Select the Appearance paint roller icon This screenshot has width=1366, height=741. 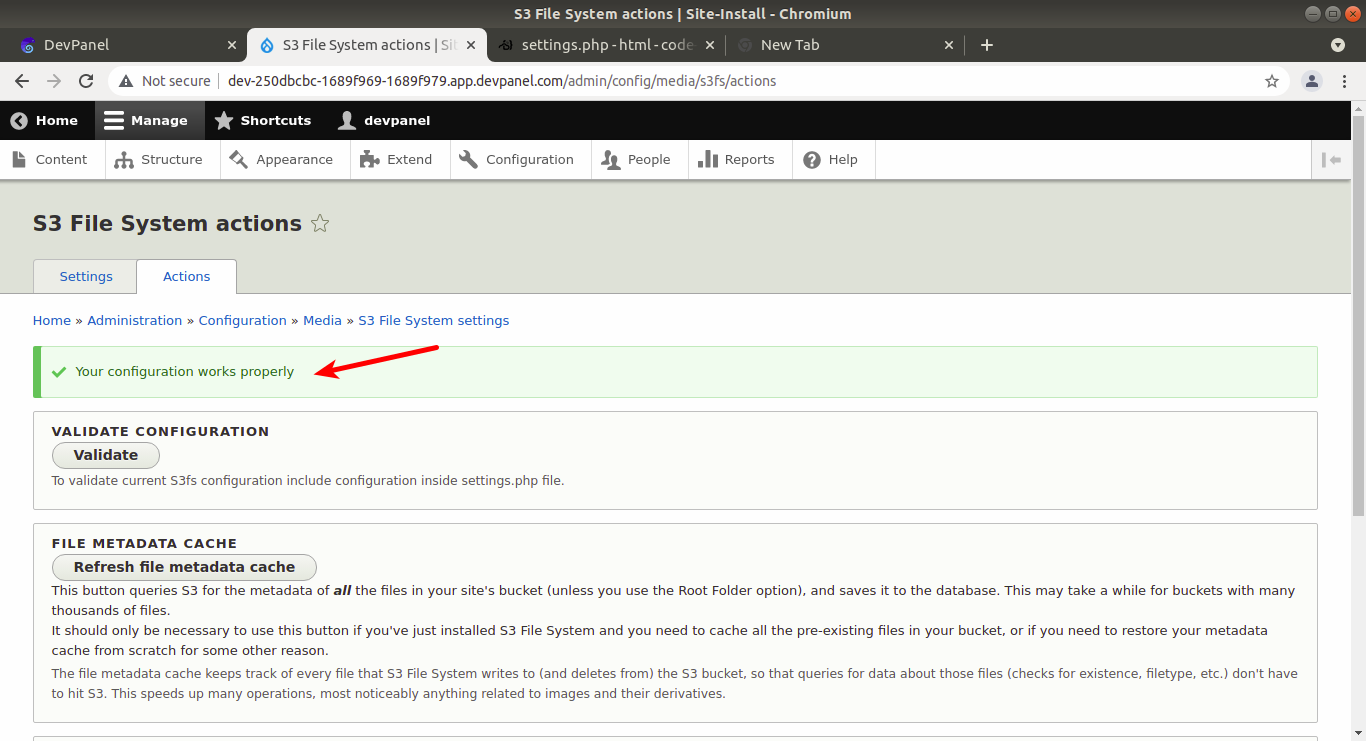(x=238, y=159)
